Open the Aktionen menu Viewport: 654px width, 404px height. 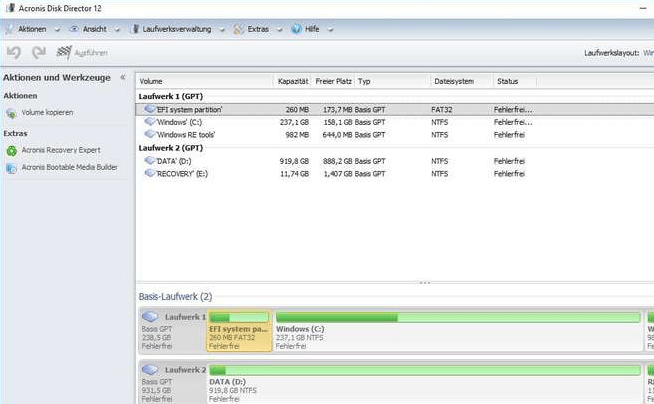(32, 29)
